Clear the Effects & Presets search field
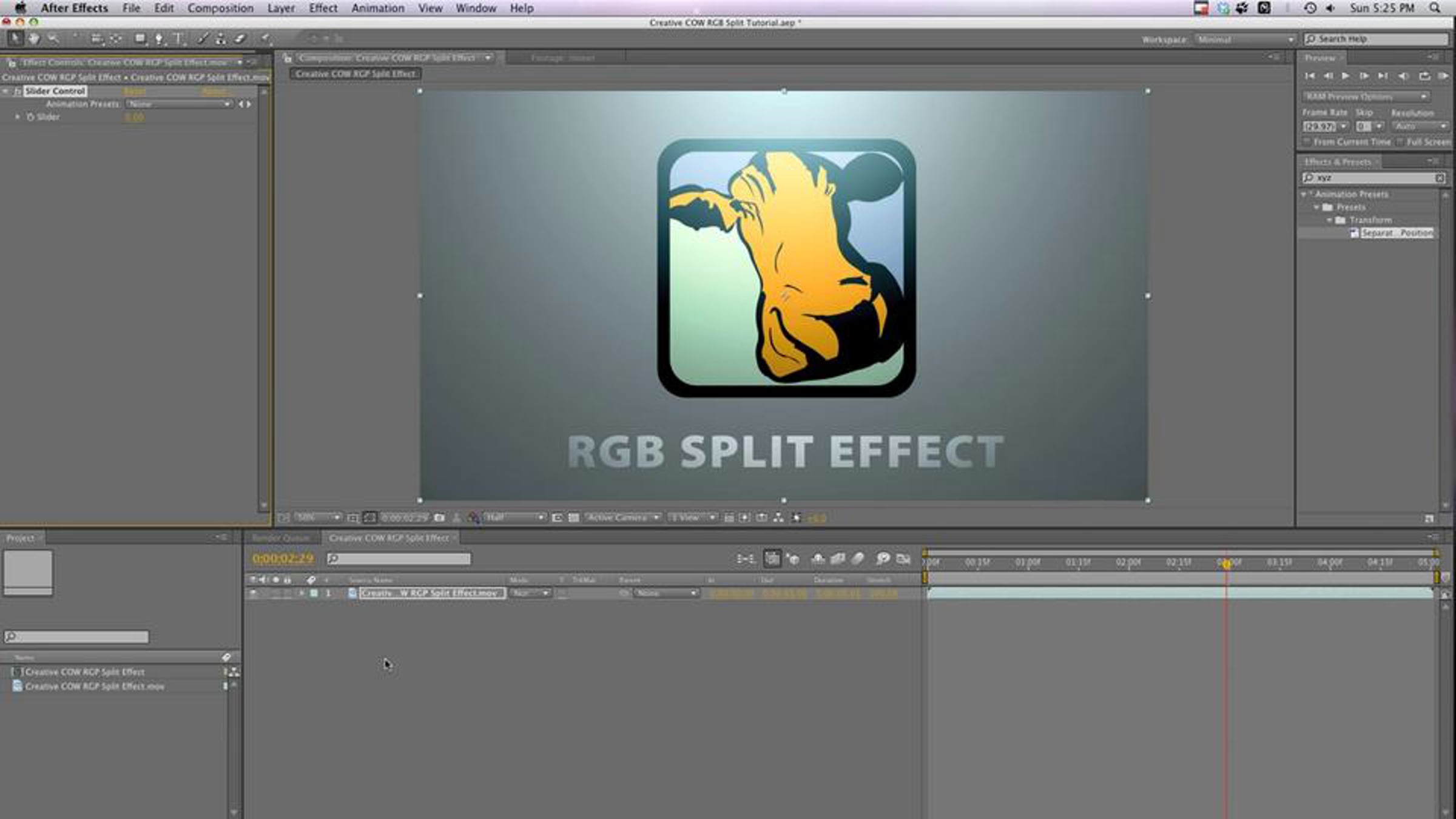Screen dimensions: 1456x819 [1440, 178]
